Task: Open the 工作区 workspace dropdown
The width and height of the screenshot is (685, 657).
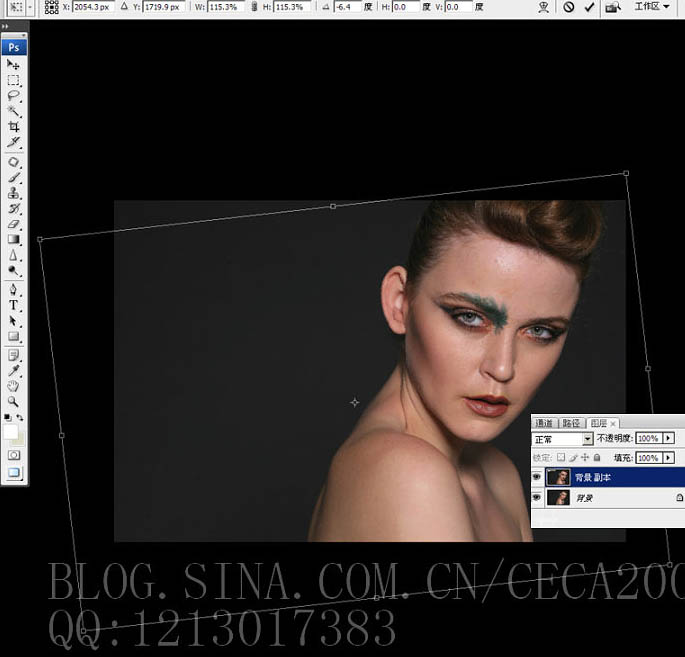Action: 652,7
